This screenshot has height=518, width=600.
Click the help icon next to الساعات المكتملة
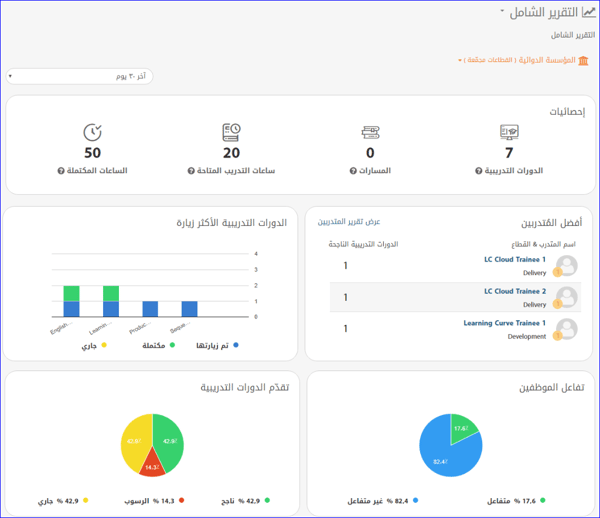(61, 171)
